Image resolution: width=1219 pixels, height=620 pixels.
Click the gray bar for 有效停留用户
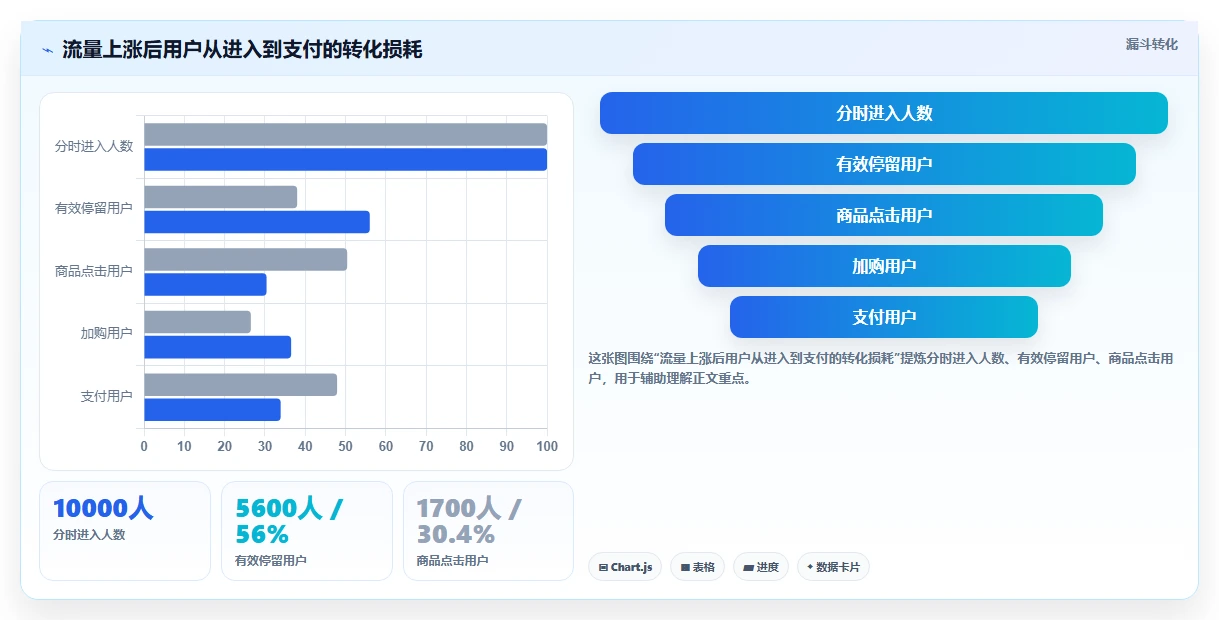pos(221,197)
